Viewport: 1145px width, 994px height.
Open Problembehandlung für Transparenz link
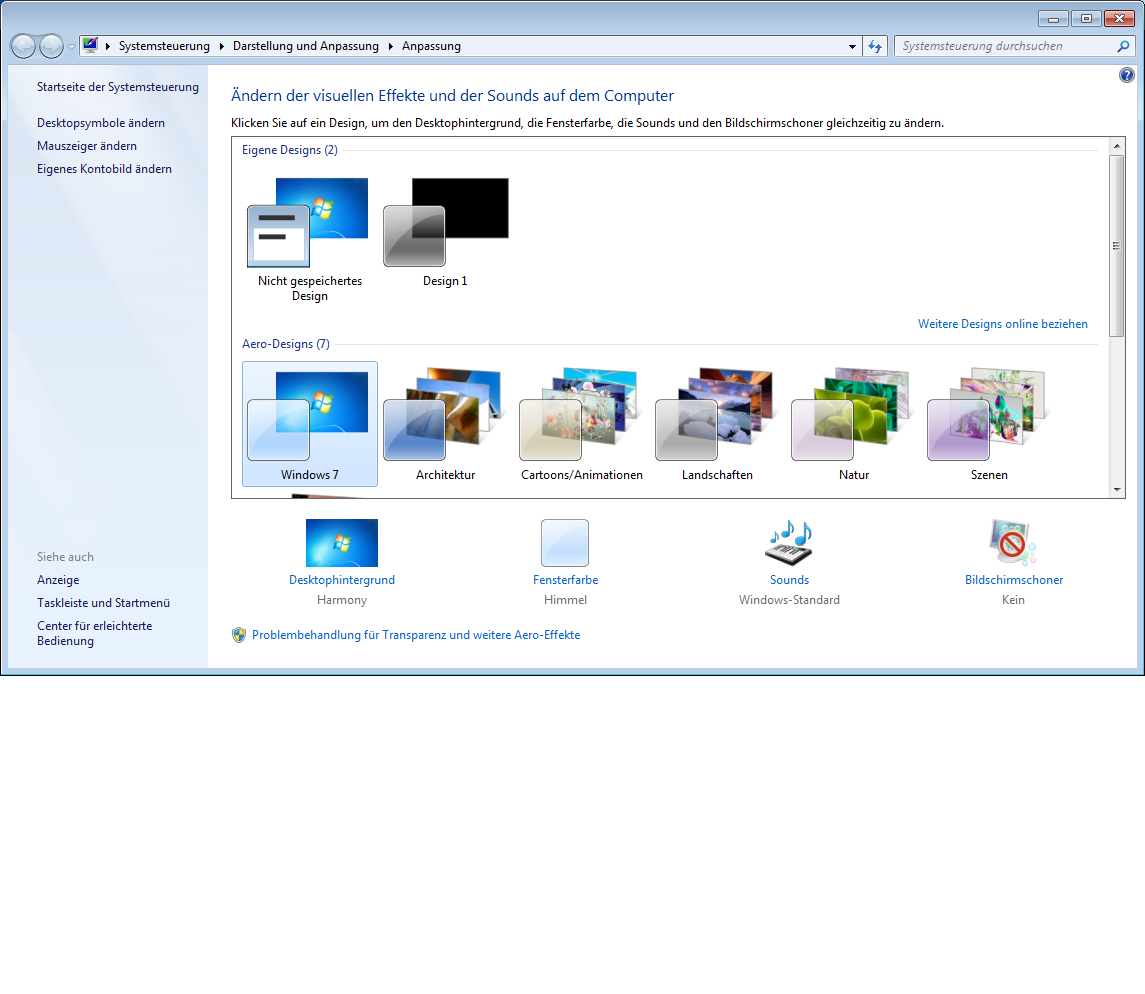pyautogui.click(x=416, y=635)
